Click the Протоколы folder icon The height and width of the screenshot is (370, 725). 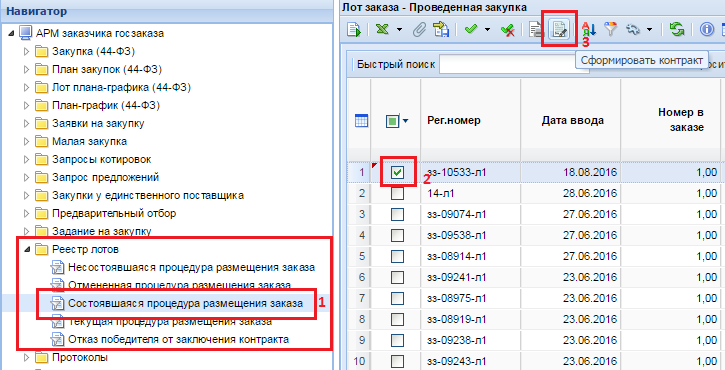[42, 358]
